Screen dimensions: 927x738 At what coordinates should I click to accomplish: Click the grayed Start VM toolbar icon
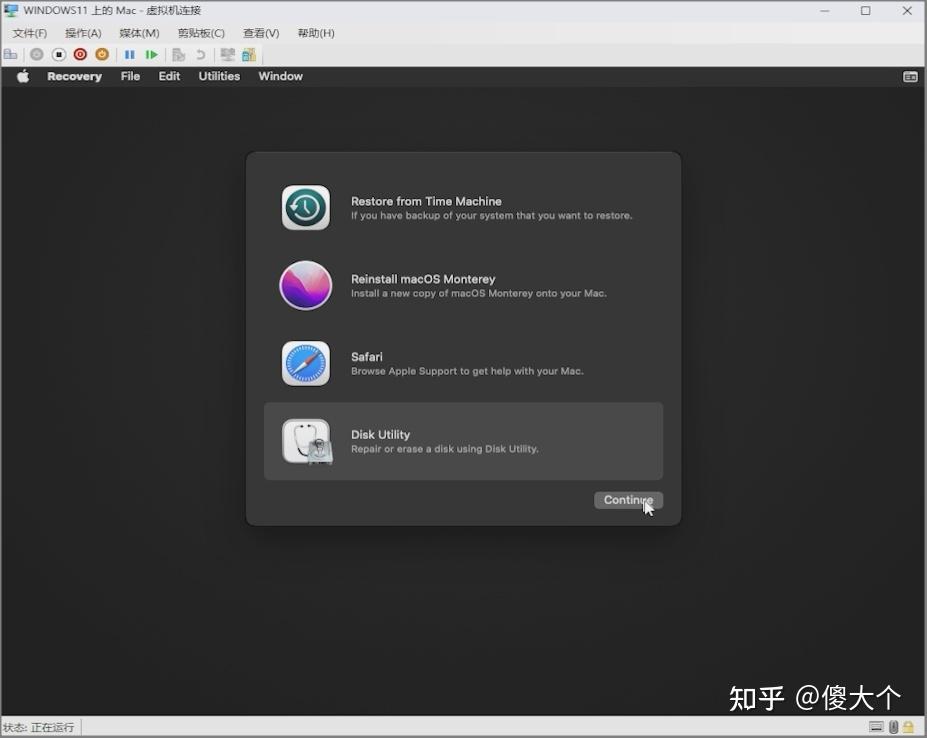37,54
